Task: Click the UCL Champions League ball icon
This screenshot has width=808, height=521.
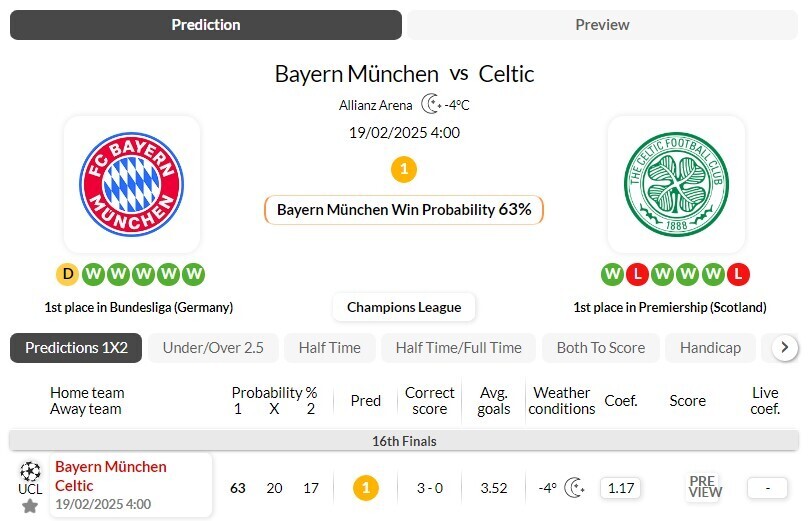Action: coord(30,470)
